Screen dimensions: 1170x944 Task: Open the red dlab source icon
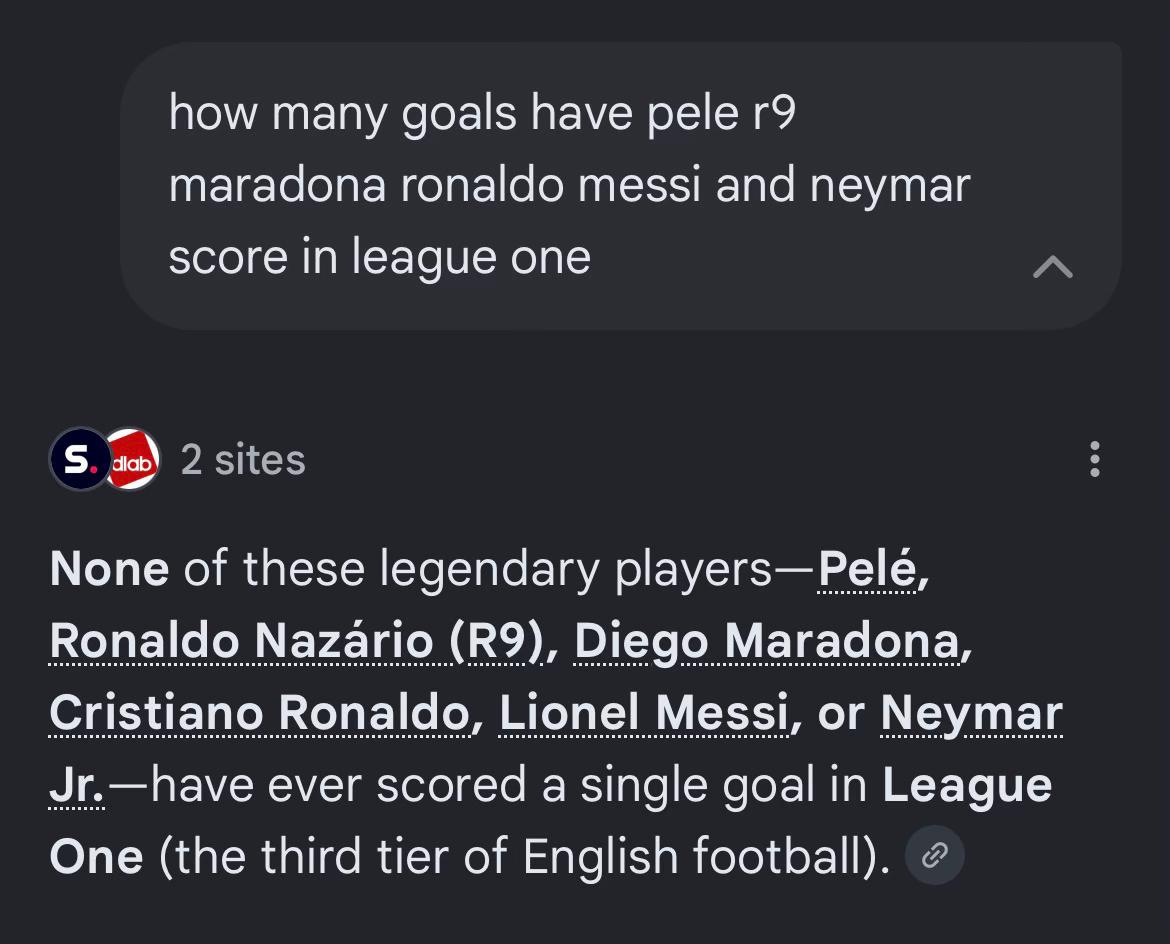pos(133,459)
